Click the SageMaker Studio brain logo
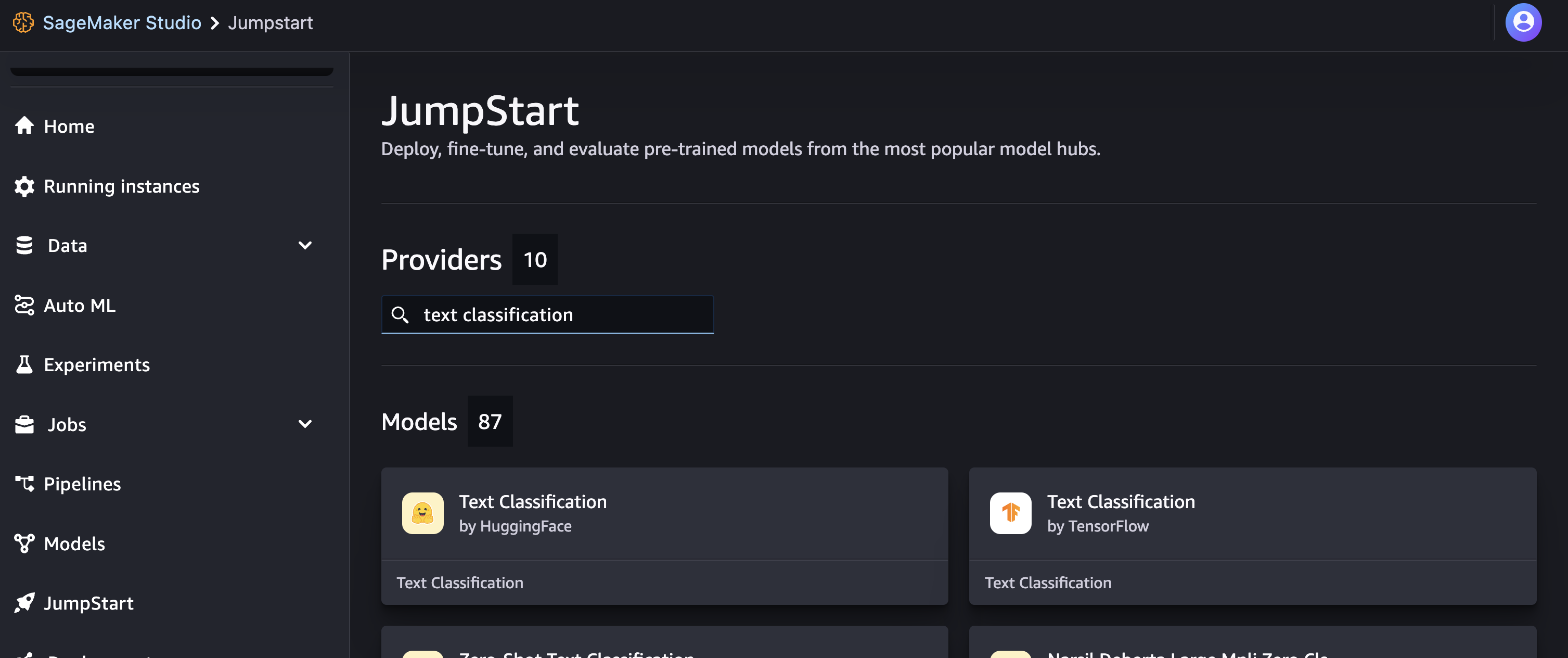Image resolution: width=1568 pixels, height=658 pixels. click(x=23, y=22)
